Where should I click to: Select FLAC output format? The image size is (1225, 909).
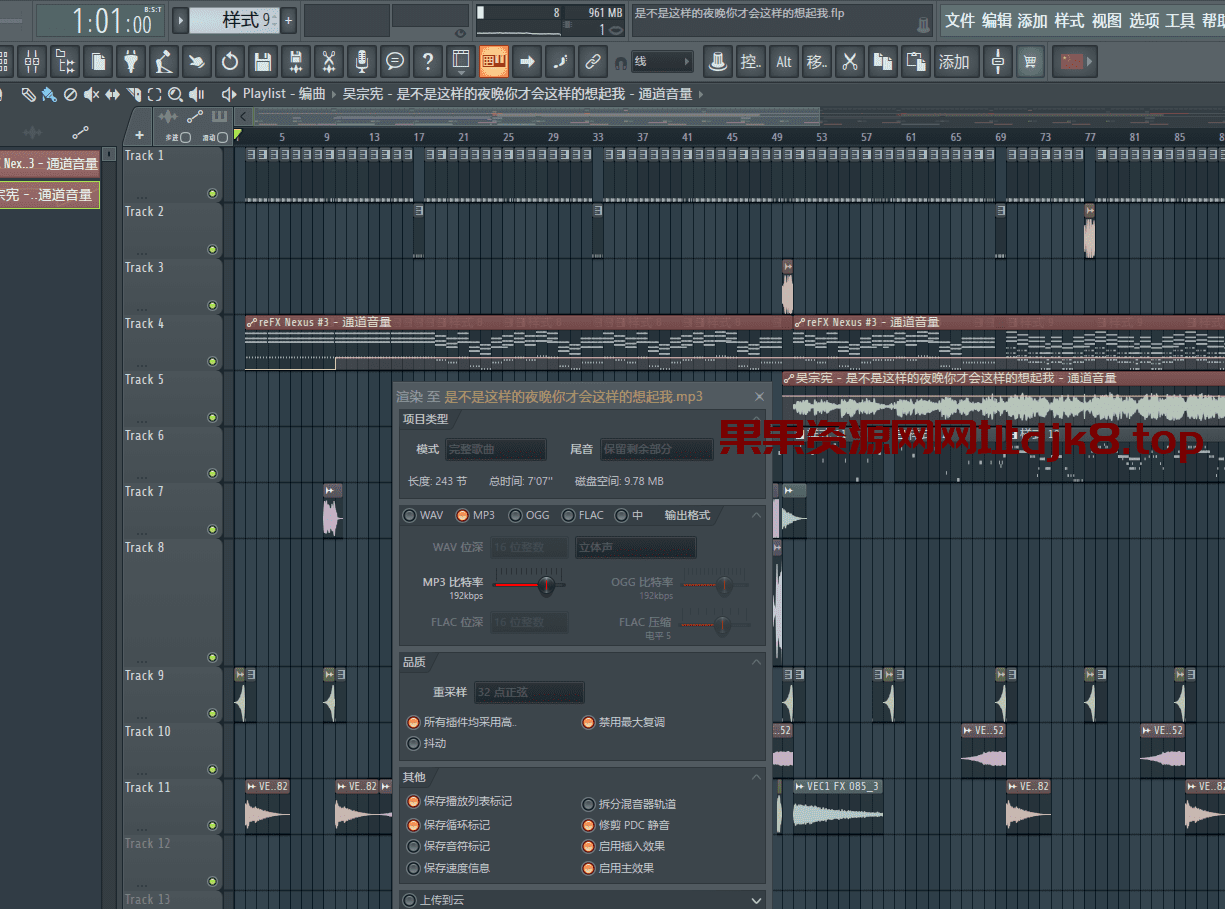point(568,516)
